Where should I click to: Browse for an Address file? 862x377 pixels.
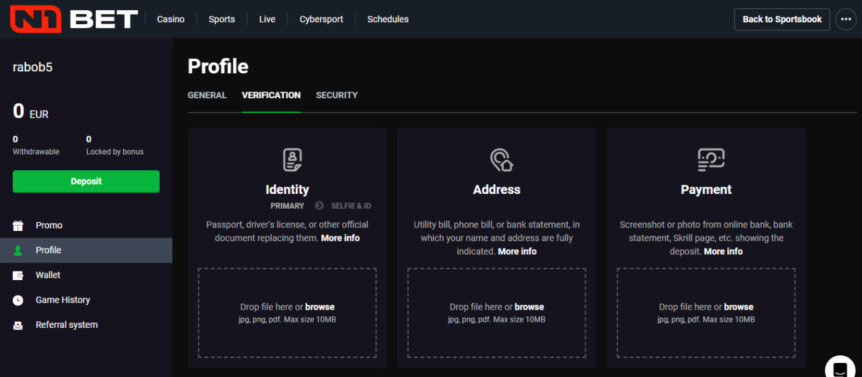point(529,307)
